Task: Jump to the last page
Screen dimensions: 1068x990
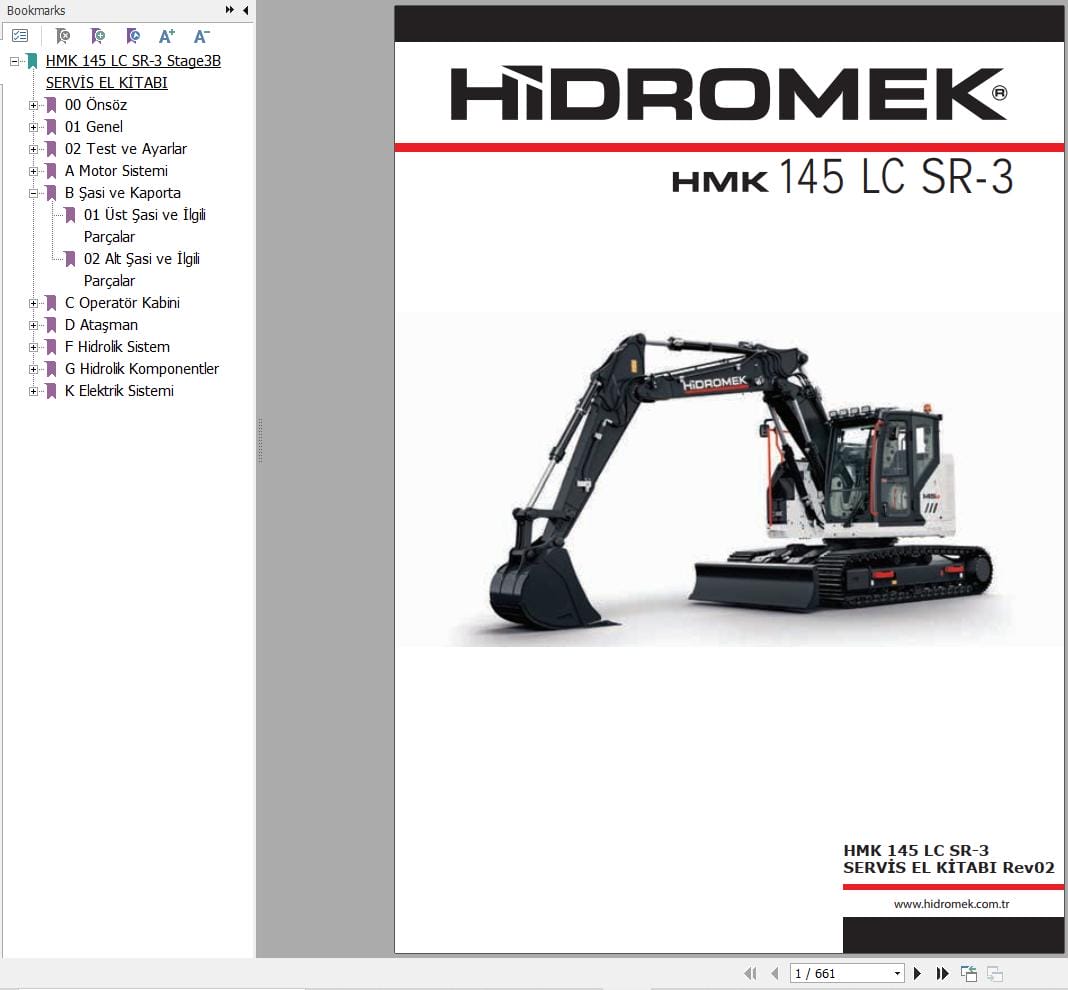Action: point(942,973)
